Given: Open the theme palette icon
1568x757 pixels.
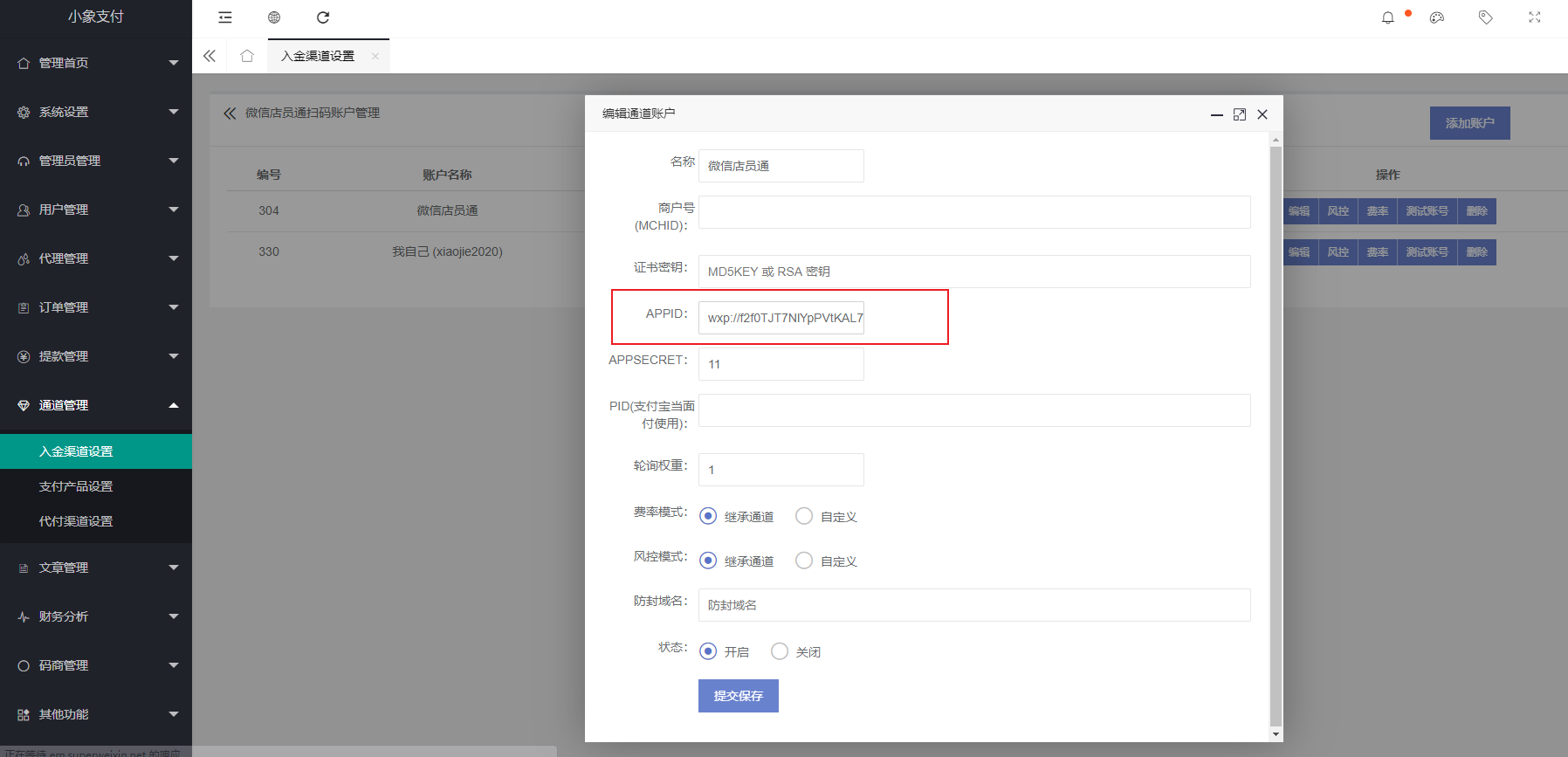Looking at the screenshot, I should [x=1437, y=17].
